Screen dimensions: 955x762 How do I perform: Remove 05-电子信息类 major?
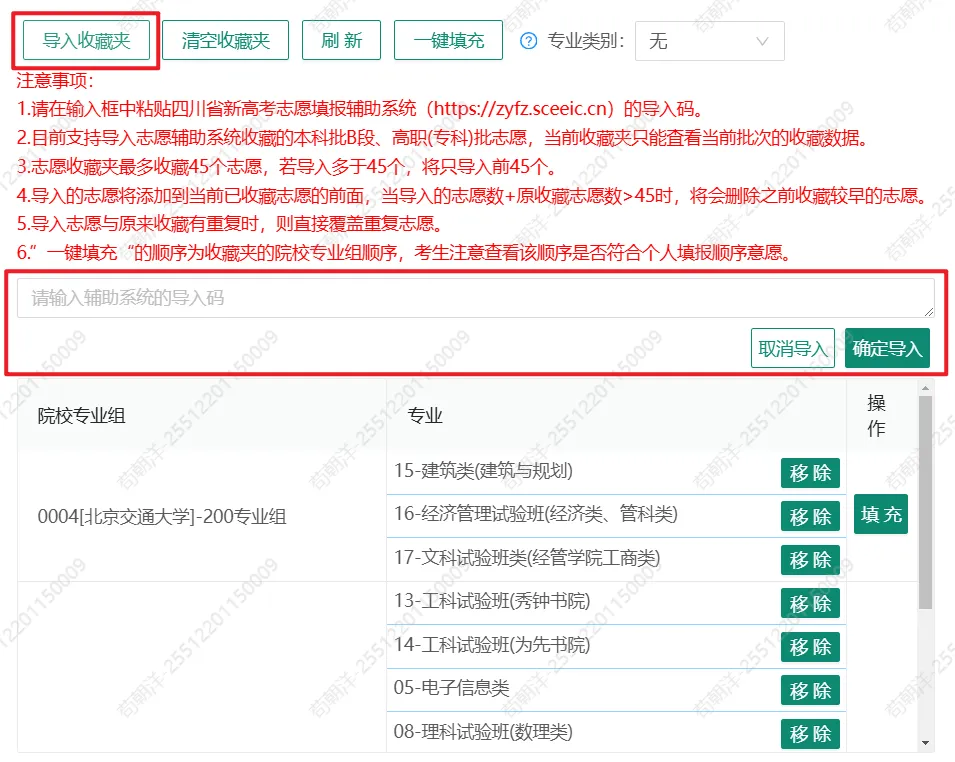click(x=810, y=690)
